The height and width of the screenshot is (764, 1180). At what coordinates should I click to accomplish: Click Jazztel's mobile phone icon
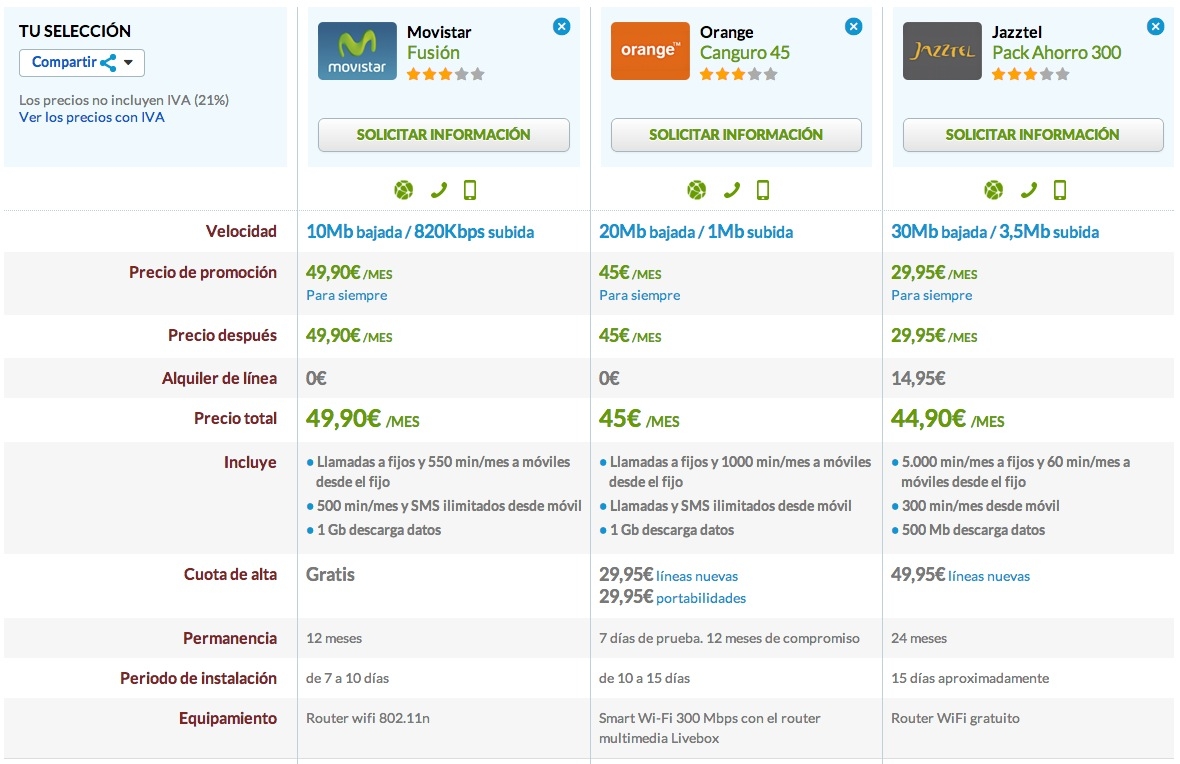tap(1060, 190)
